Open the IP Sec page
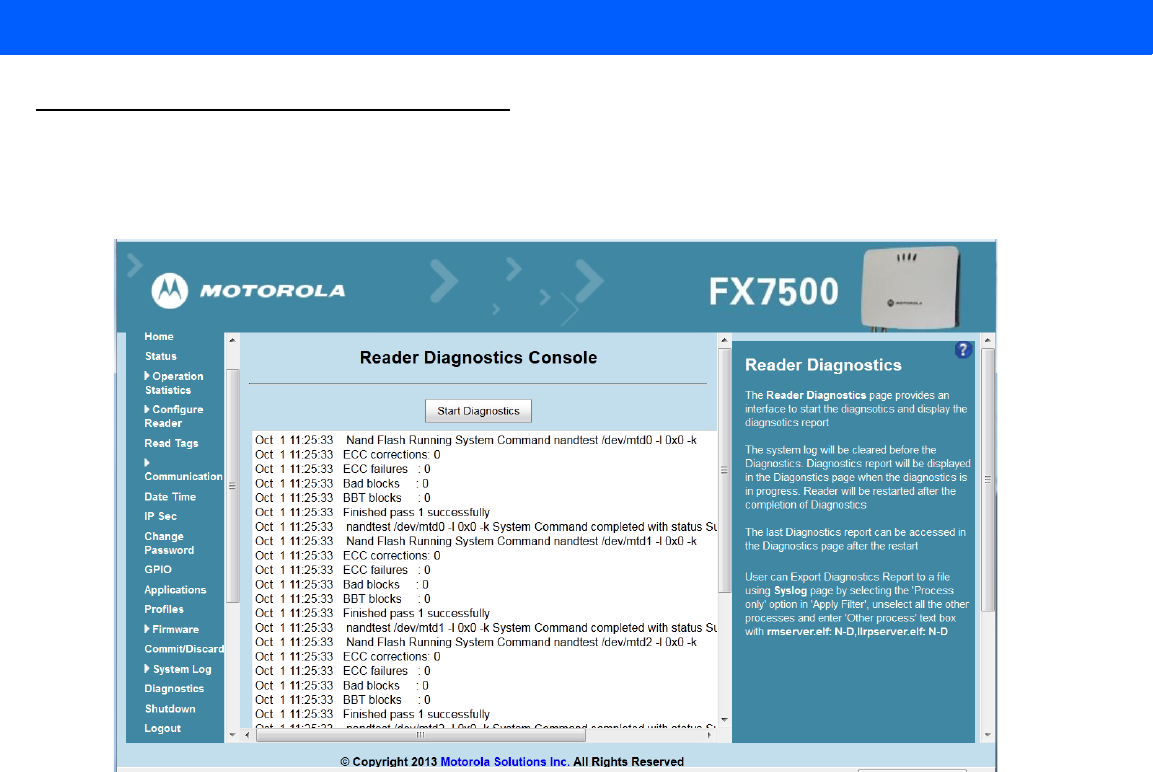1153x772 pixels. [x=160, y=516]
